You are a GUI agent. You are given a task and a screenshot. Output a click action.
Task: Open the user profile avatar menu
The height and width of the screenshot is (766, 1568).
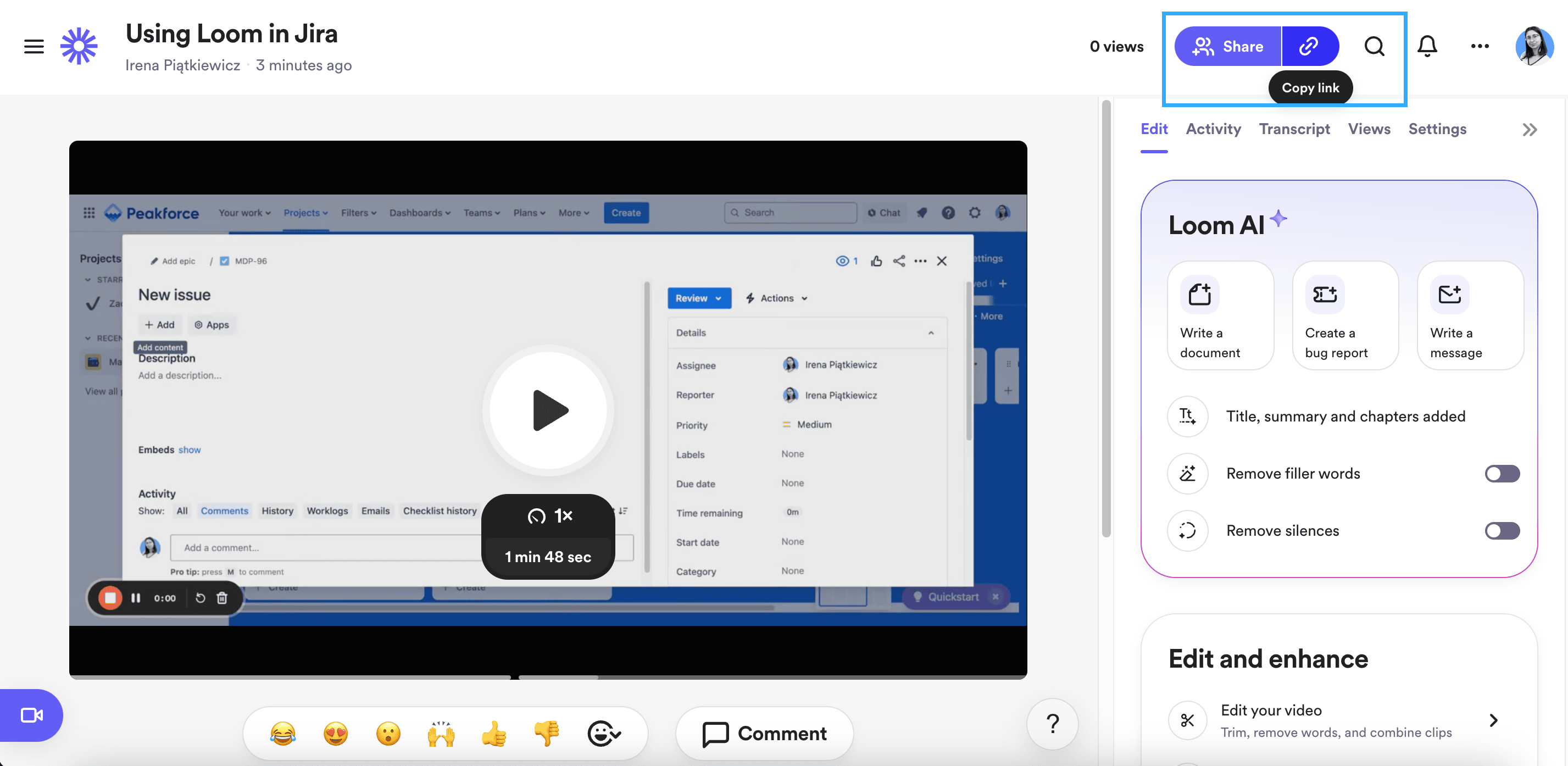coord(1535,46)
